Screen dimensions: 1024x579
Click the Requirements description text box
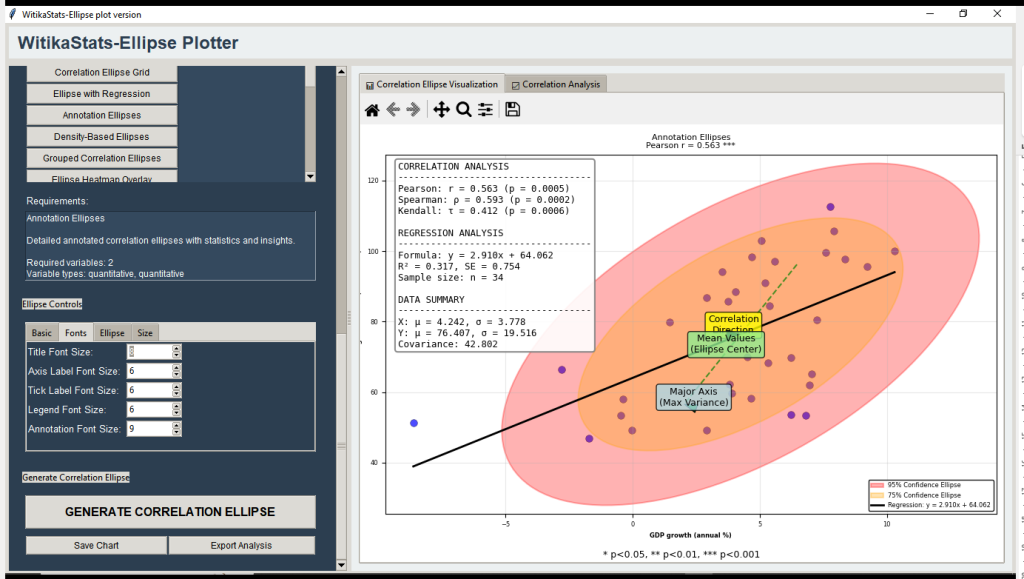pos(170,246)
